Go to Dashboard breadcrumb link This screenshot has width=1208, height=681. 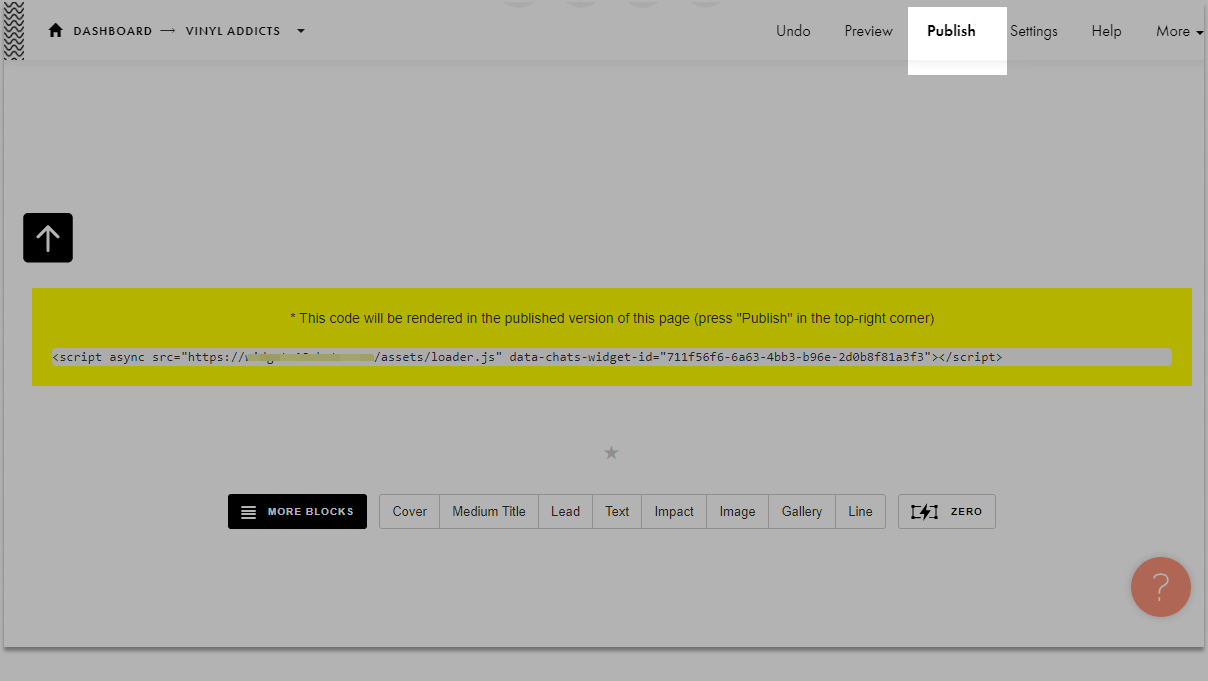coord(112,31)
